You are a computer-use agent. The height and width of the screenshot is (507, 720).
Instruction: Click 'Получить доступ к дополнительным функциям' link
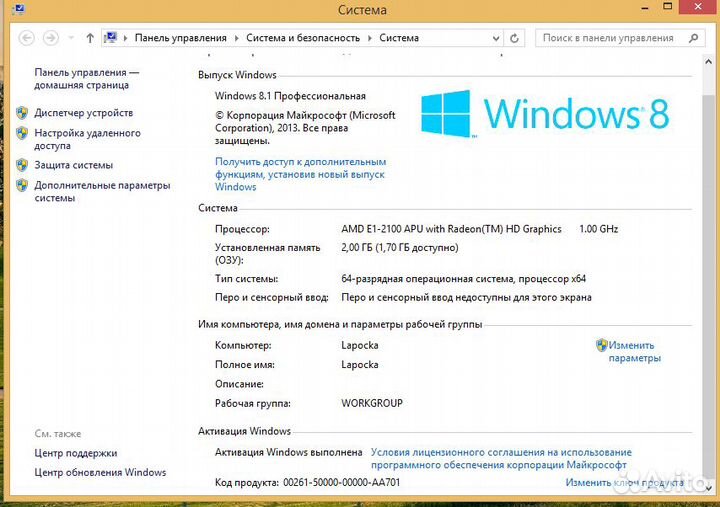(x=300, y=174)
